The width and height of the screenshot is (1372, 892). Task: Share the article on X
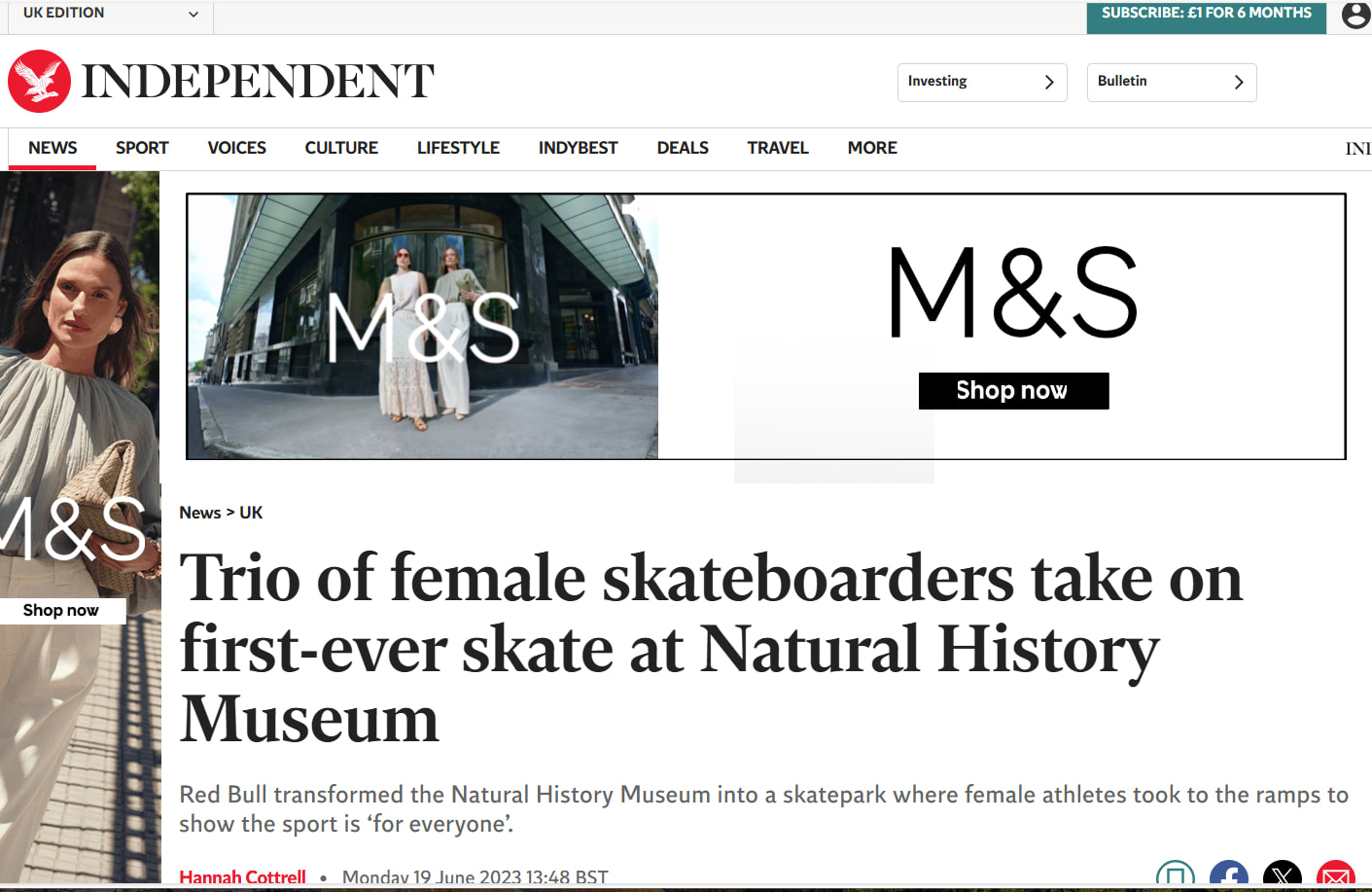(1283, 876)
